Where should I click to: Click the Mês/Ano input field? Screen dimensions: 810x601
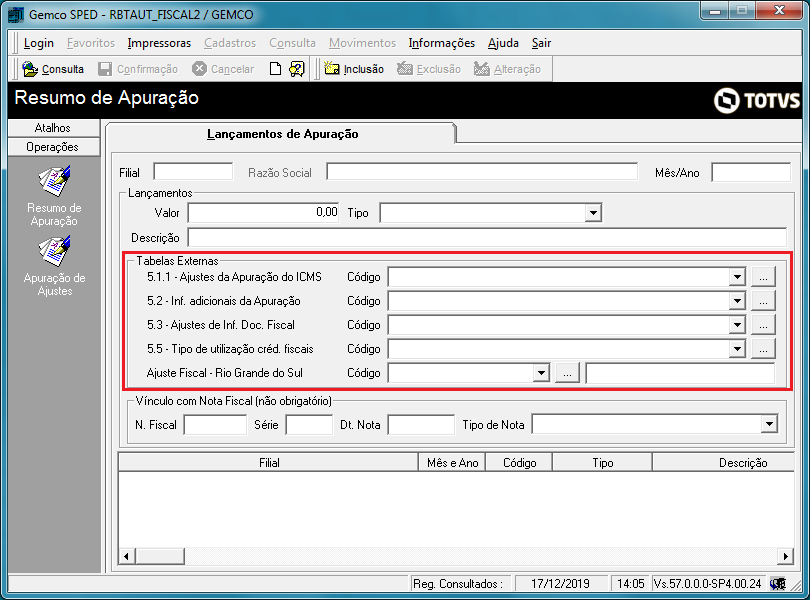pyautogui.click(x=751, y=172)
